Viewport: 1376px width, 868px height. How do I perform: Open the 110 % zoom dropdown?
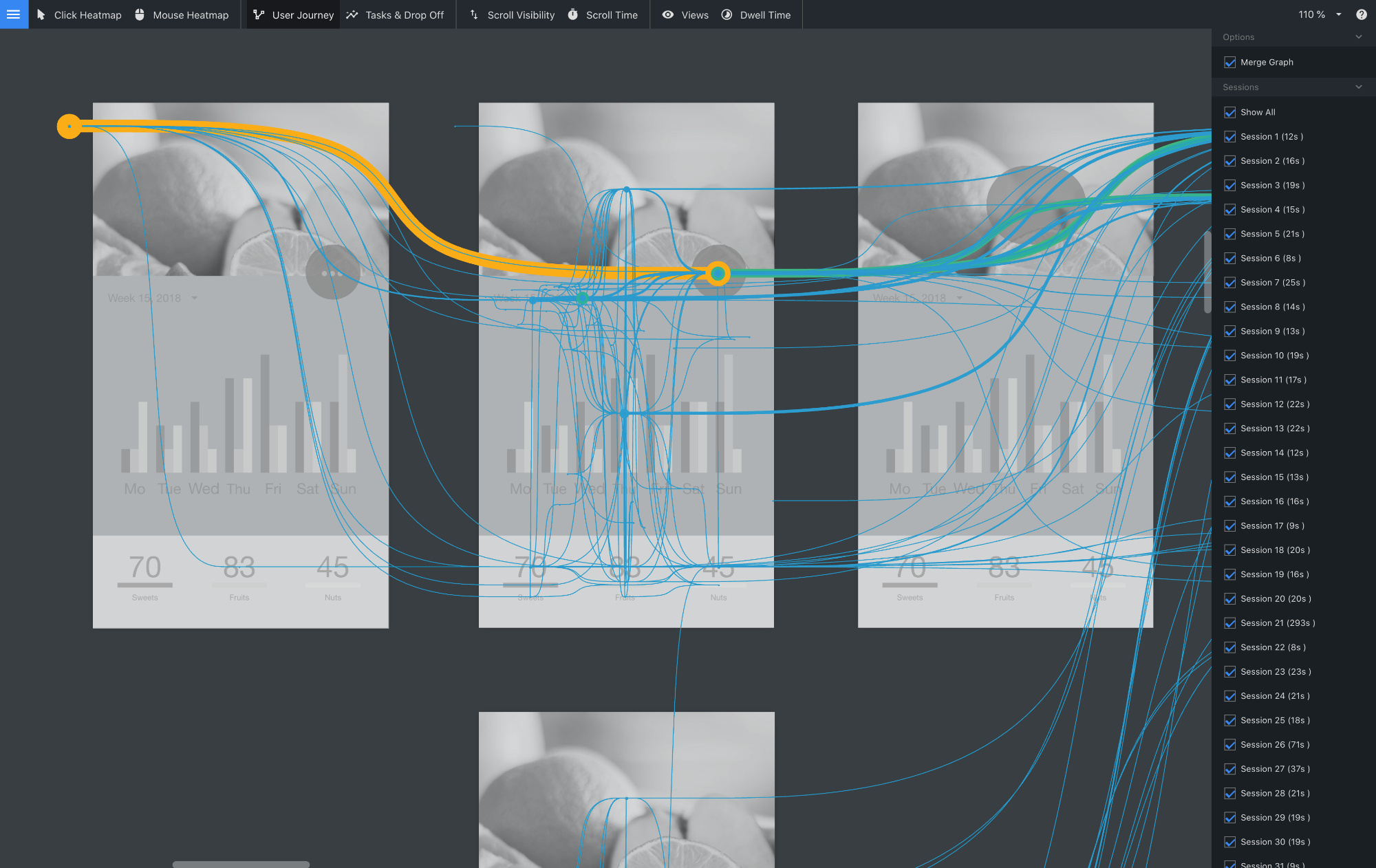[x=1338, y=14]
